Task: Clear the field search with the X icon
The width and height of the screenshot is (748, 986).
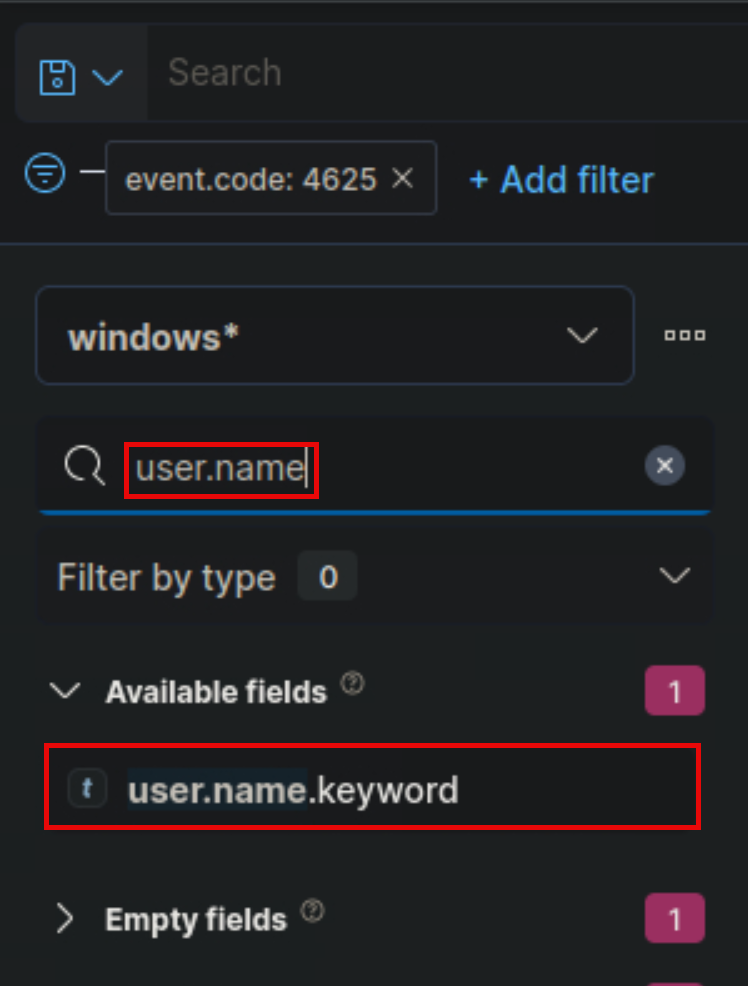Action: pos(664,465)
